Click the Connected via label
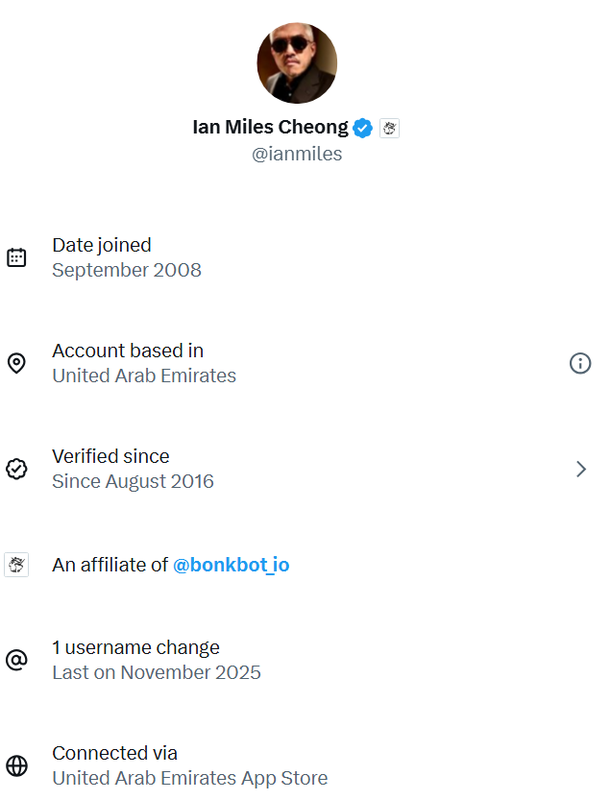611x800 pixels. click(115, 753)
